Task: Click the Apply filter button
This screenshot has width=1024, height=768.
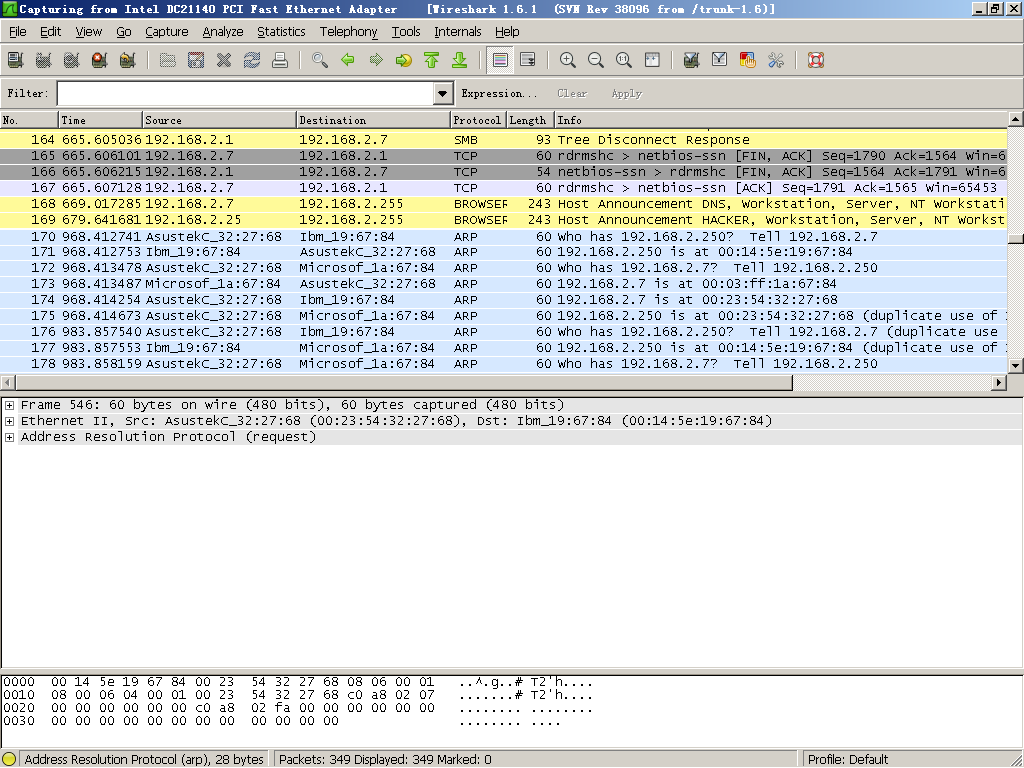Action: pos(626,93)
